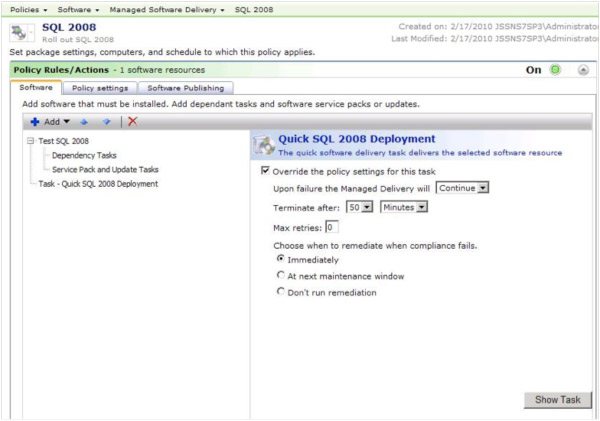Click the Policy Rules/Actions header text
The image size is (600, 421).
(61, 70)
